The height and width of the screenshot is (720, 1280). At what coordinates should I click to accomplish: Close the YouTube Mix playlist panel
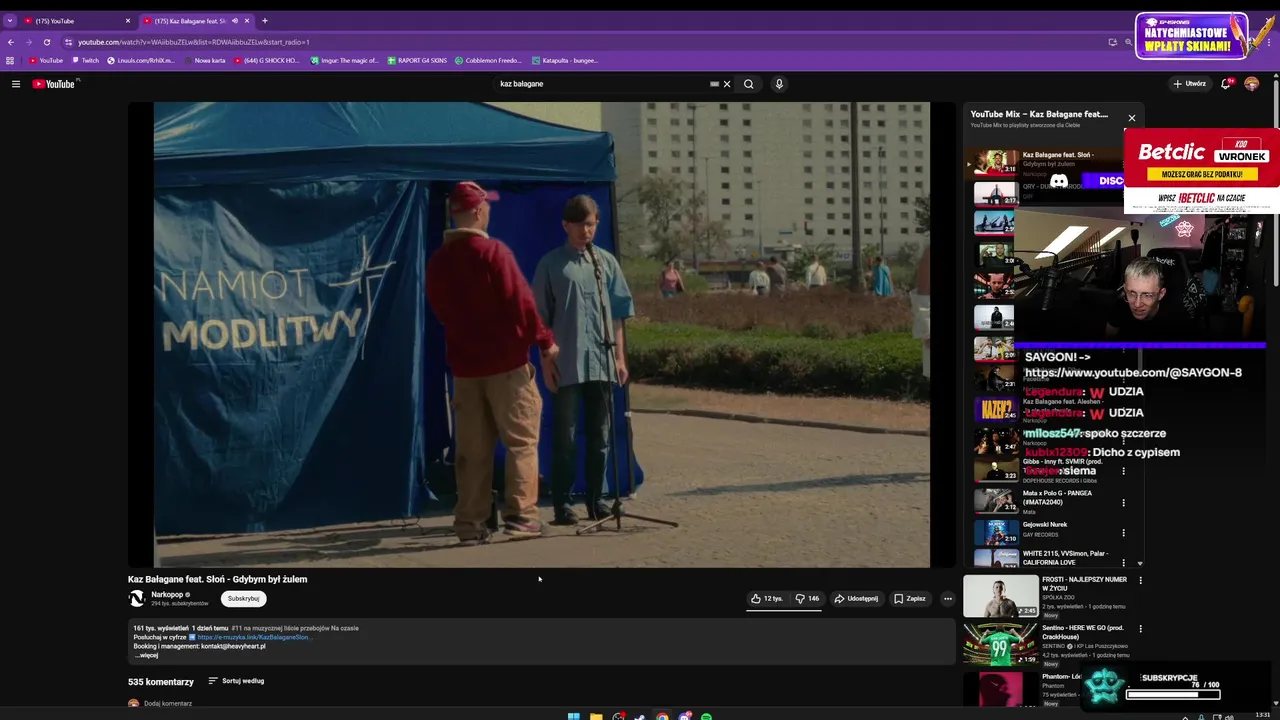click(1132, 118)
